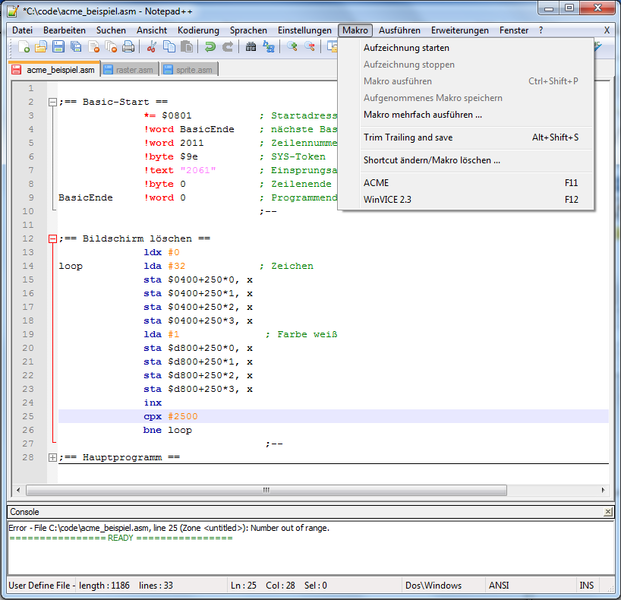Click 'Ln : 25' in status bar

[244, 586]
